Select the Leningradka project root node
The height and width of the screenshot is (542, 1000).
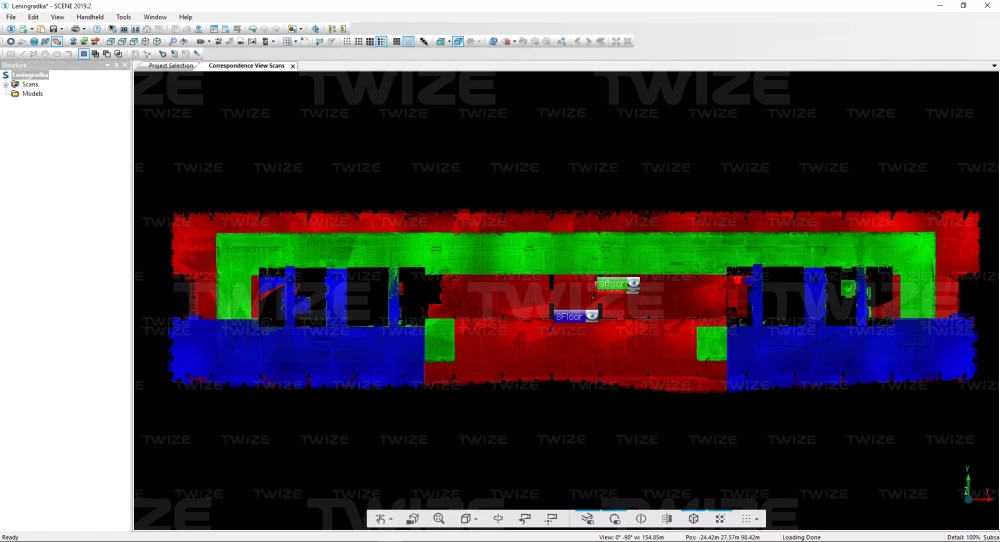[x=30, y=75]
